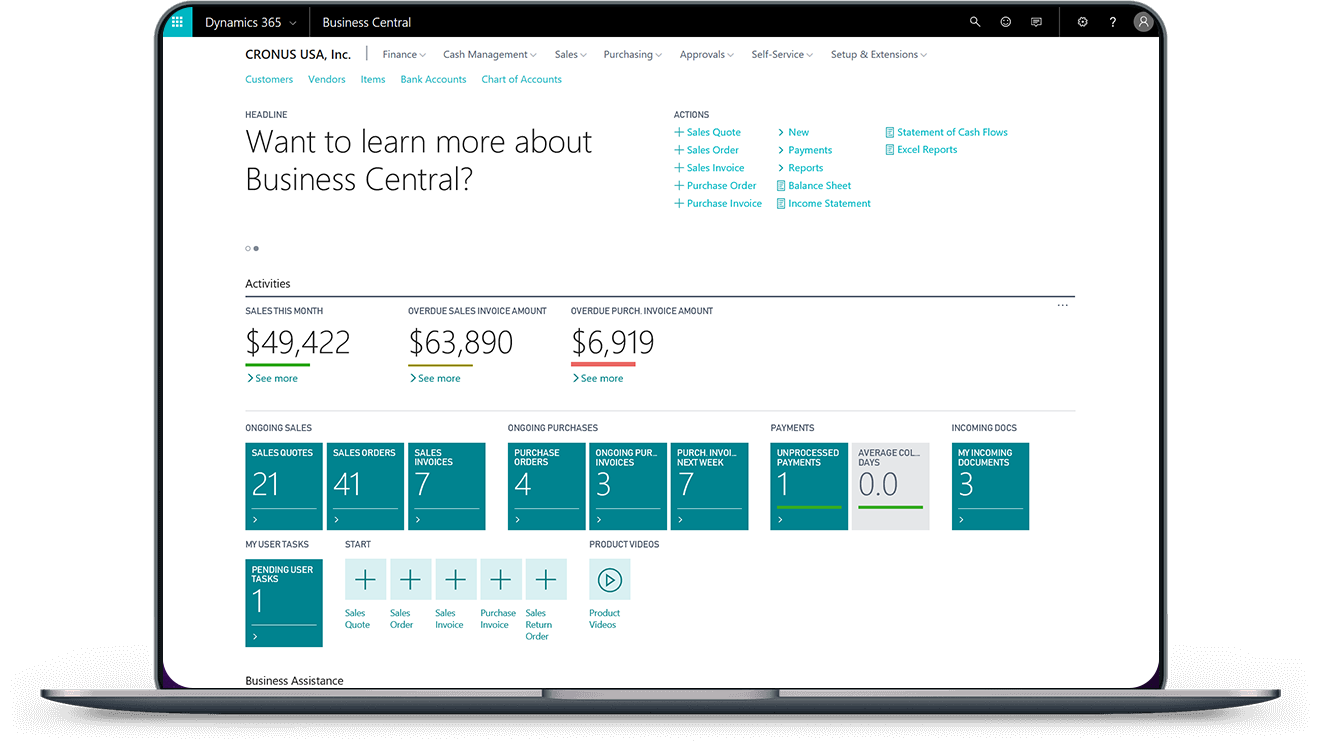Open the Purch. Invoices Next Week tile
1320x743 pixels.
(710, 486)
